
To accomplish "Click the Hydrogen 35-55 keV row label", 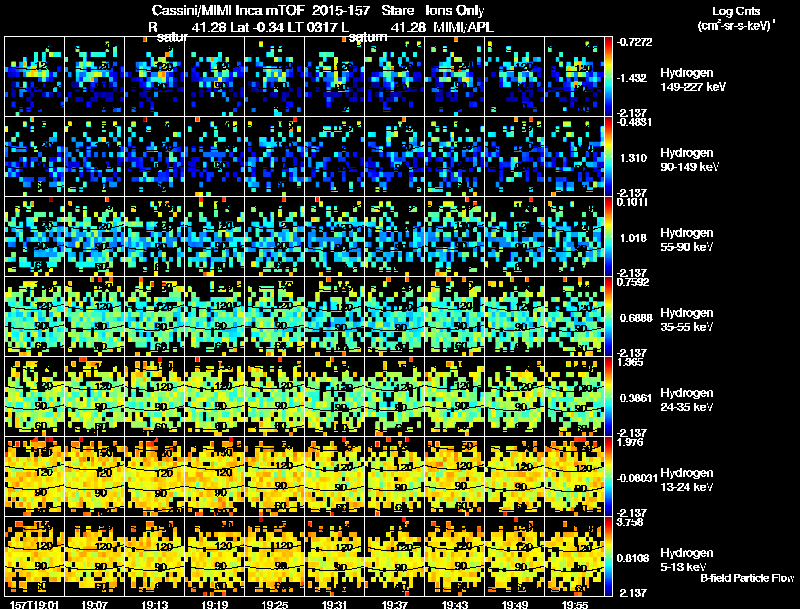I will point(687,320).
